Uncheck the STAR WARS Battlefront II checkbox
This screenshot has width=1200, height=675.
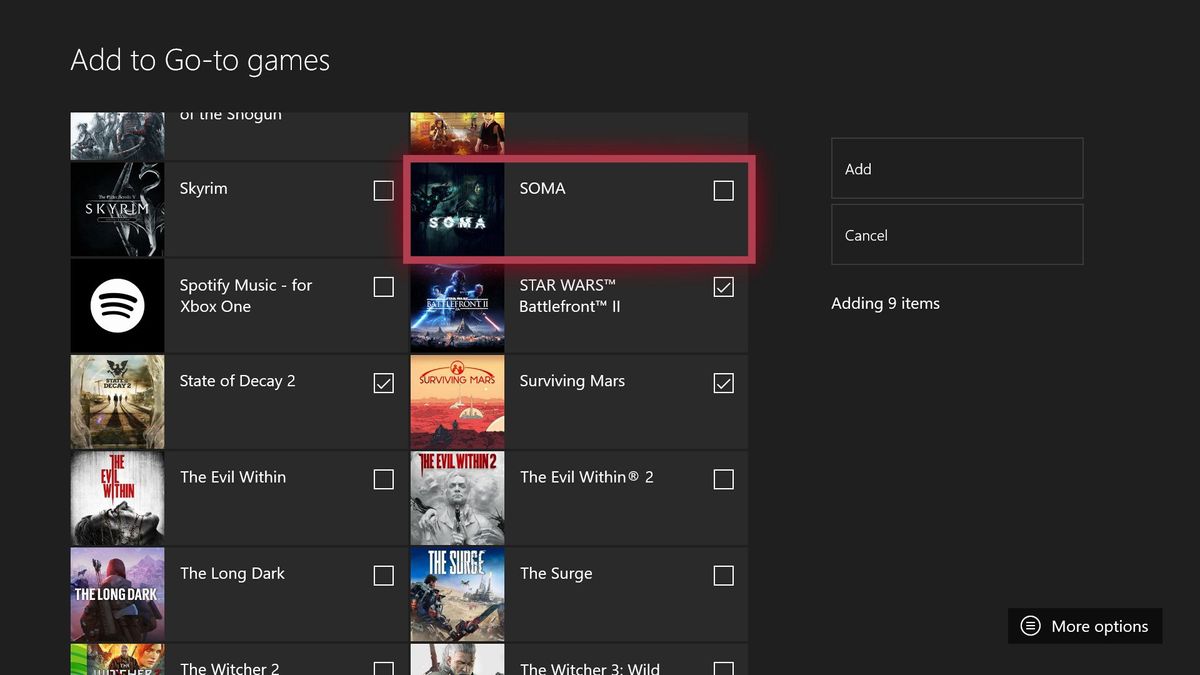723,287
